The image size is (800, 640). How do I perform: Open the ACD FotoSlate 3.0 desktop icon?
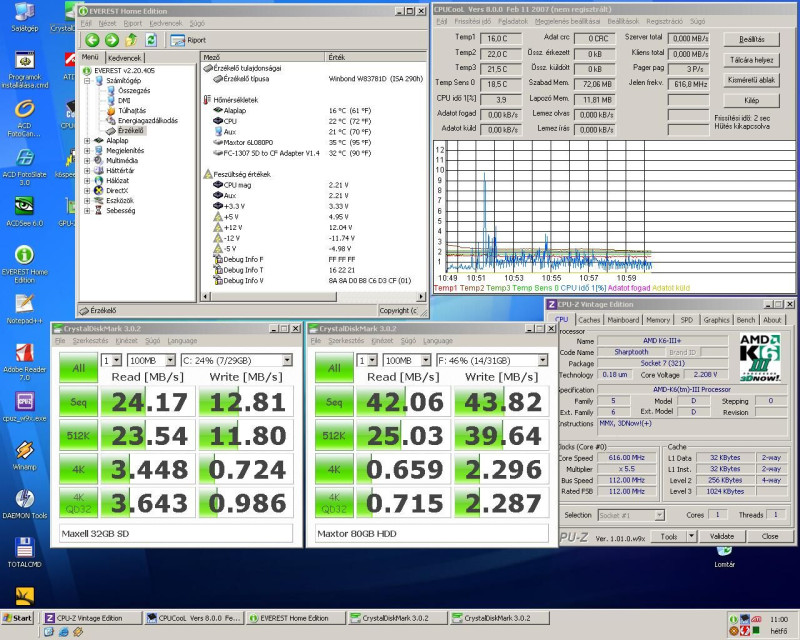click(24, 167)
